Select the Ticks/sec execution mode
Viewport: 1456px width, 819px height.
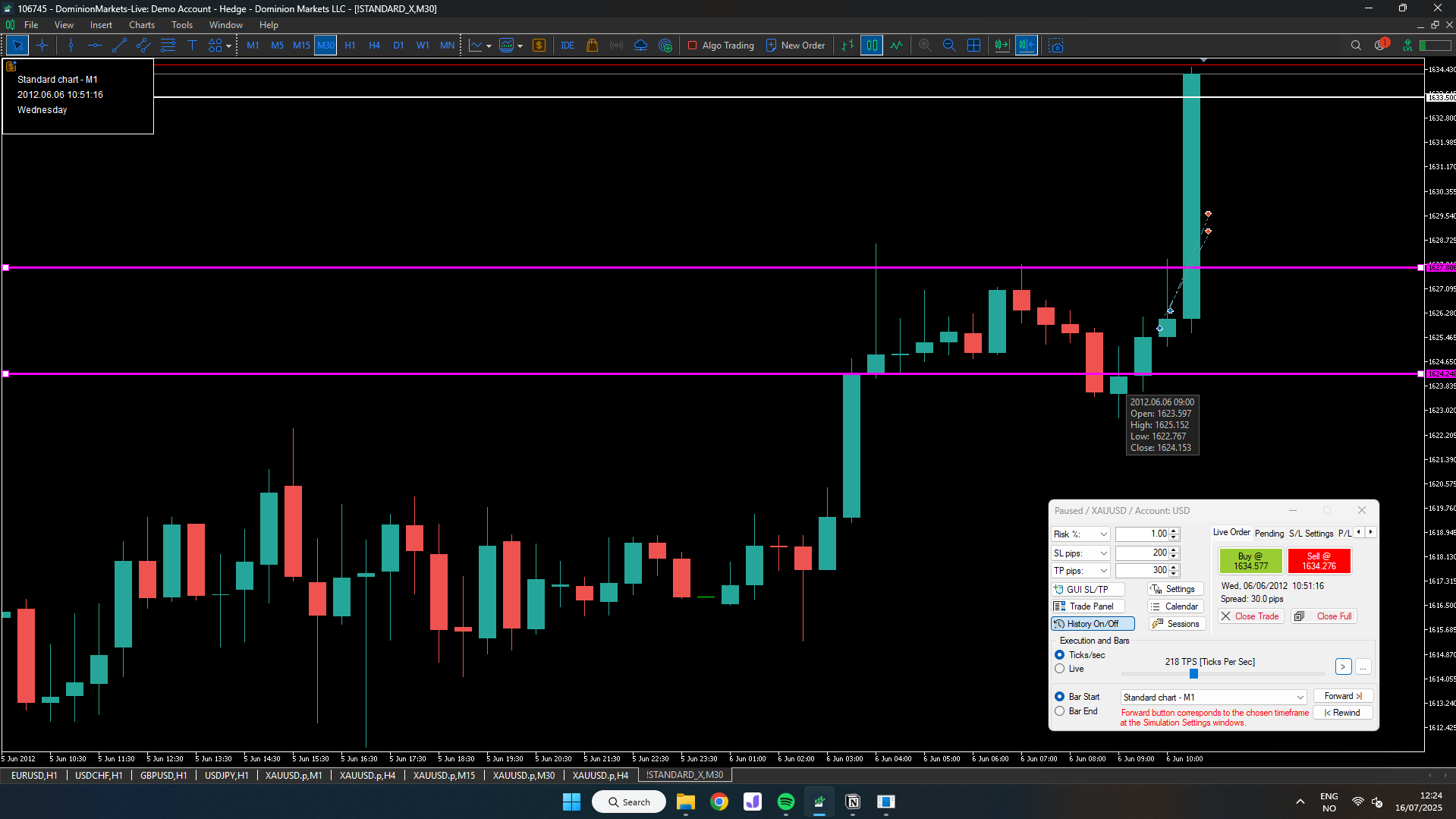coord(1059,655)
